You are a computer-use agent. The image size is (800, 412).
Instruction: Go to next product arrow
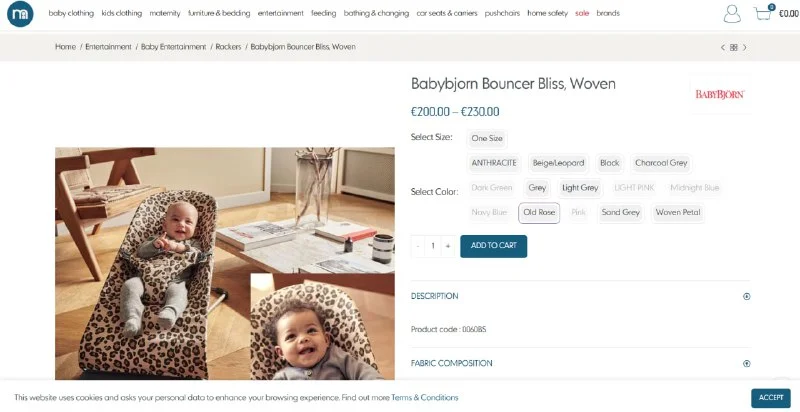(744, 47)
